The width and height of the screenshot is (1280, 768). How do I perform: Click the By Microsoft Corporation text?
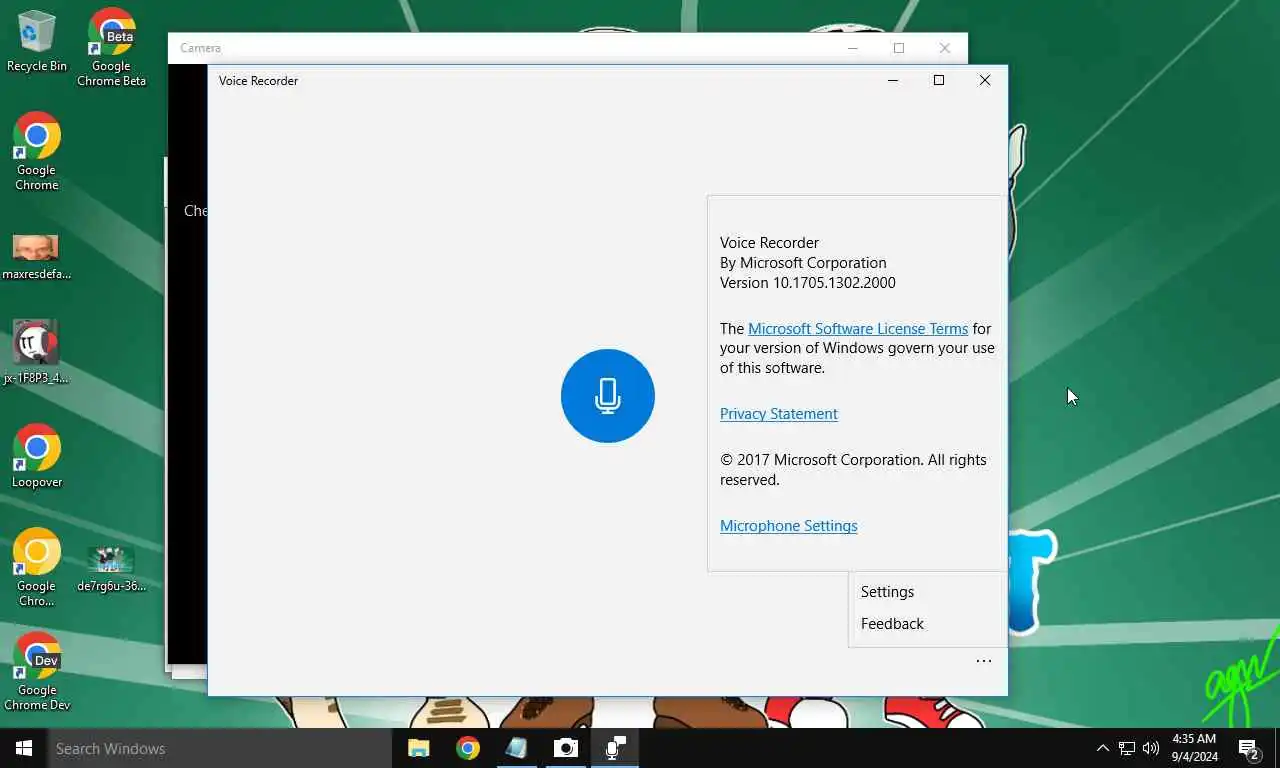(803, 263)
